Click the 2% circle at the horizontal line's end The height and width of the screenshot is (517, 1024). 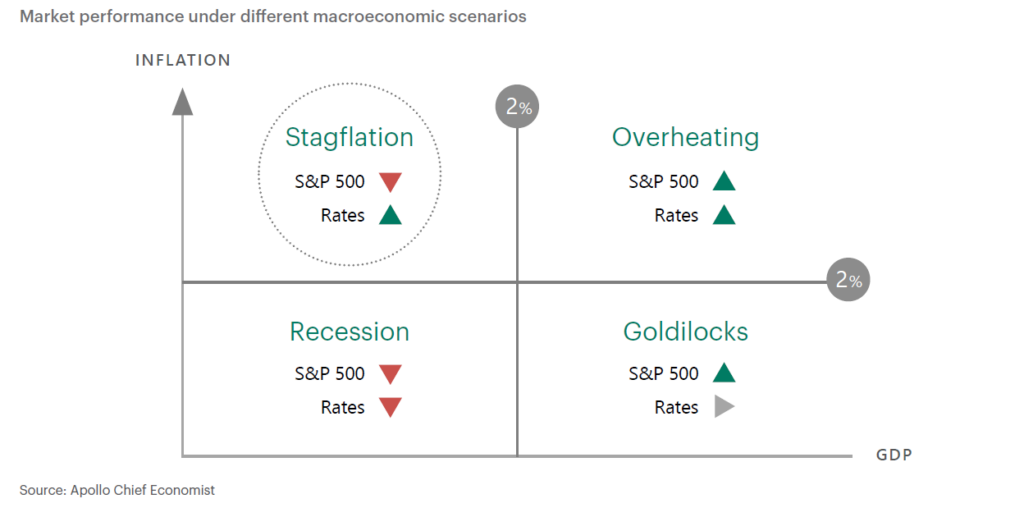click(848, 279)
